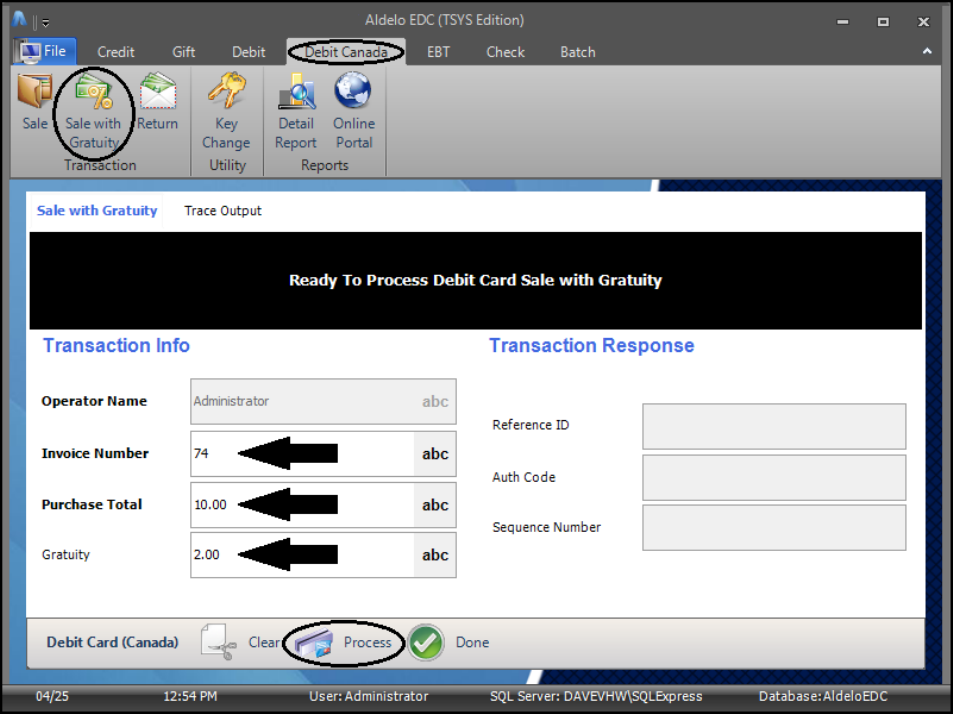Maximize the Aldelo EDC window
This screenshot has width=953, height=714.
[x=883, y=22]
